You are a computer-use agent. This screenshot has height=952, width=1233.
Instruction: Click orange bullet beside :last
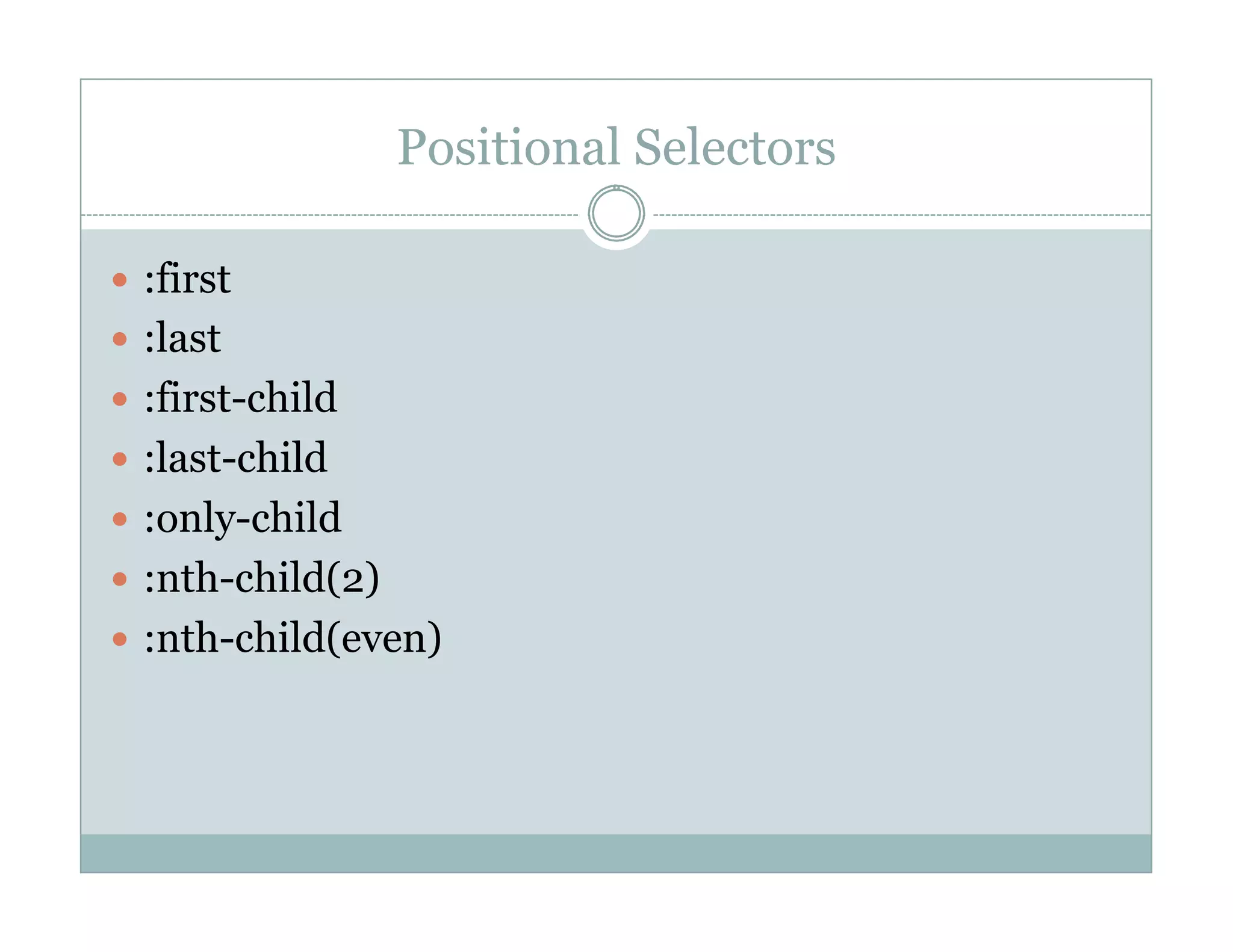(x=120, y=339)
